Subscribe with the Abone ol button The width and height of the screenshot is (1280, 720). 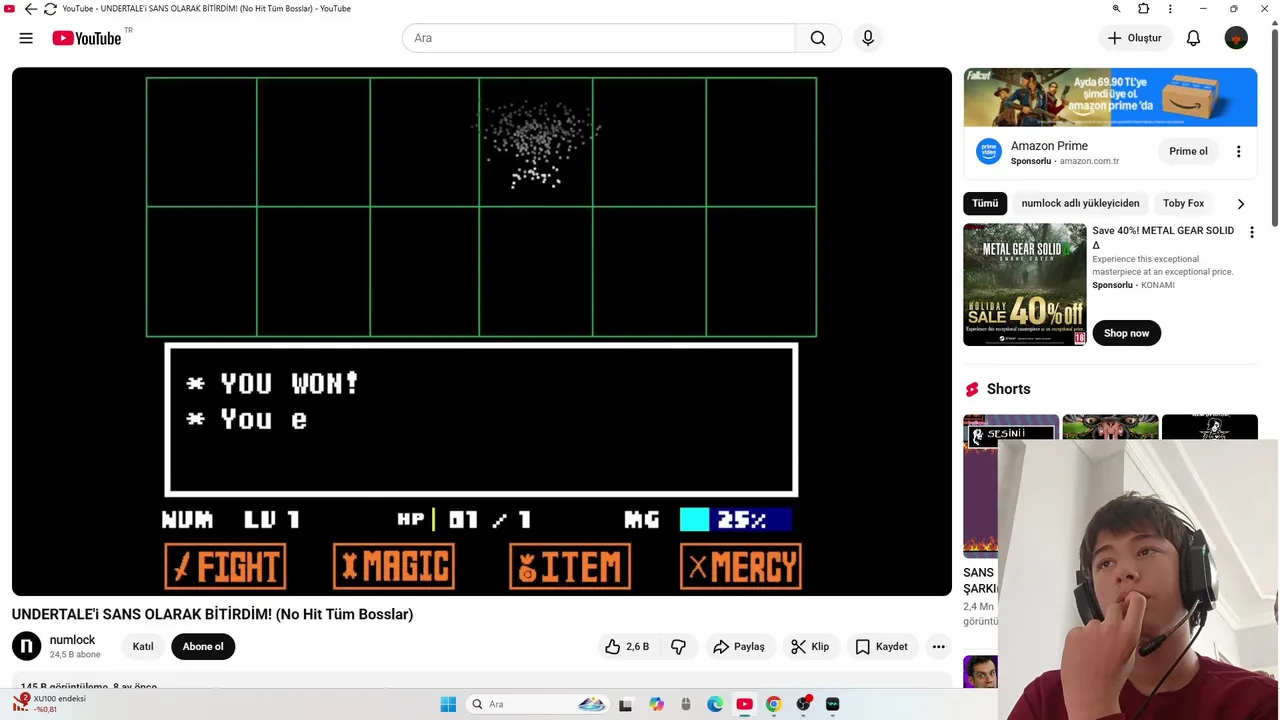tap(203, 647)
